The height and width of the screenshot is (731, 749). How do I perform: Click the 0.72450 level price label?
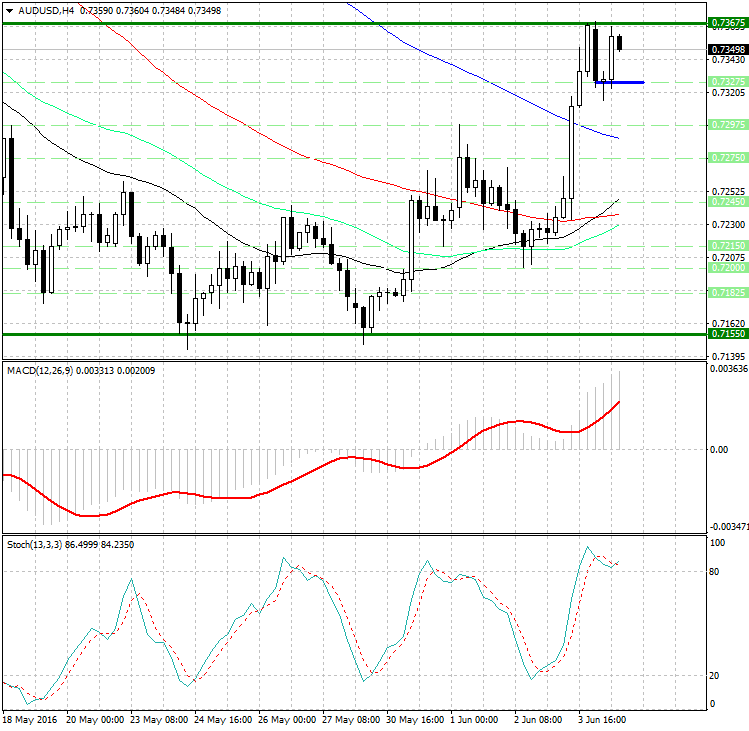[728, 202]
